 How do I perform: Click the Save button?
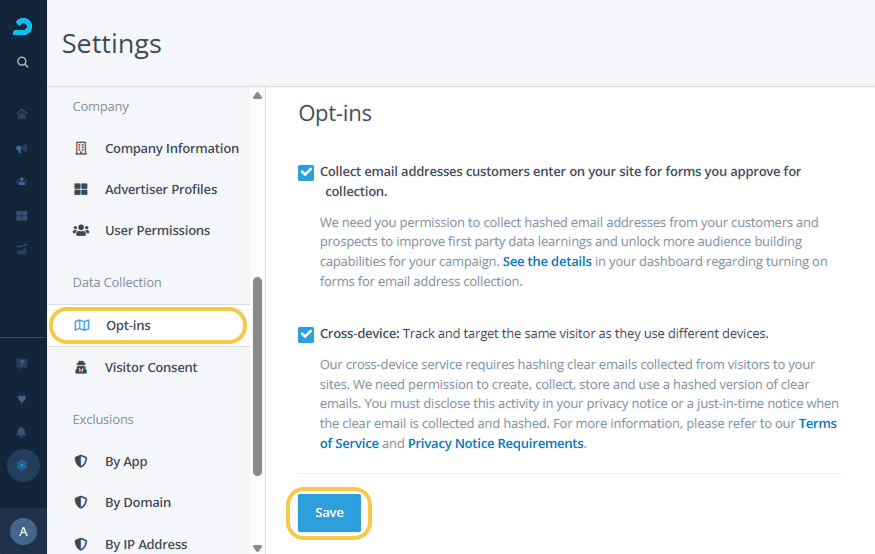[x=329, y=513]
